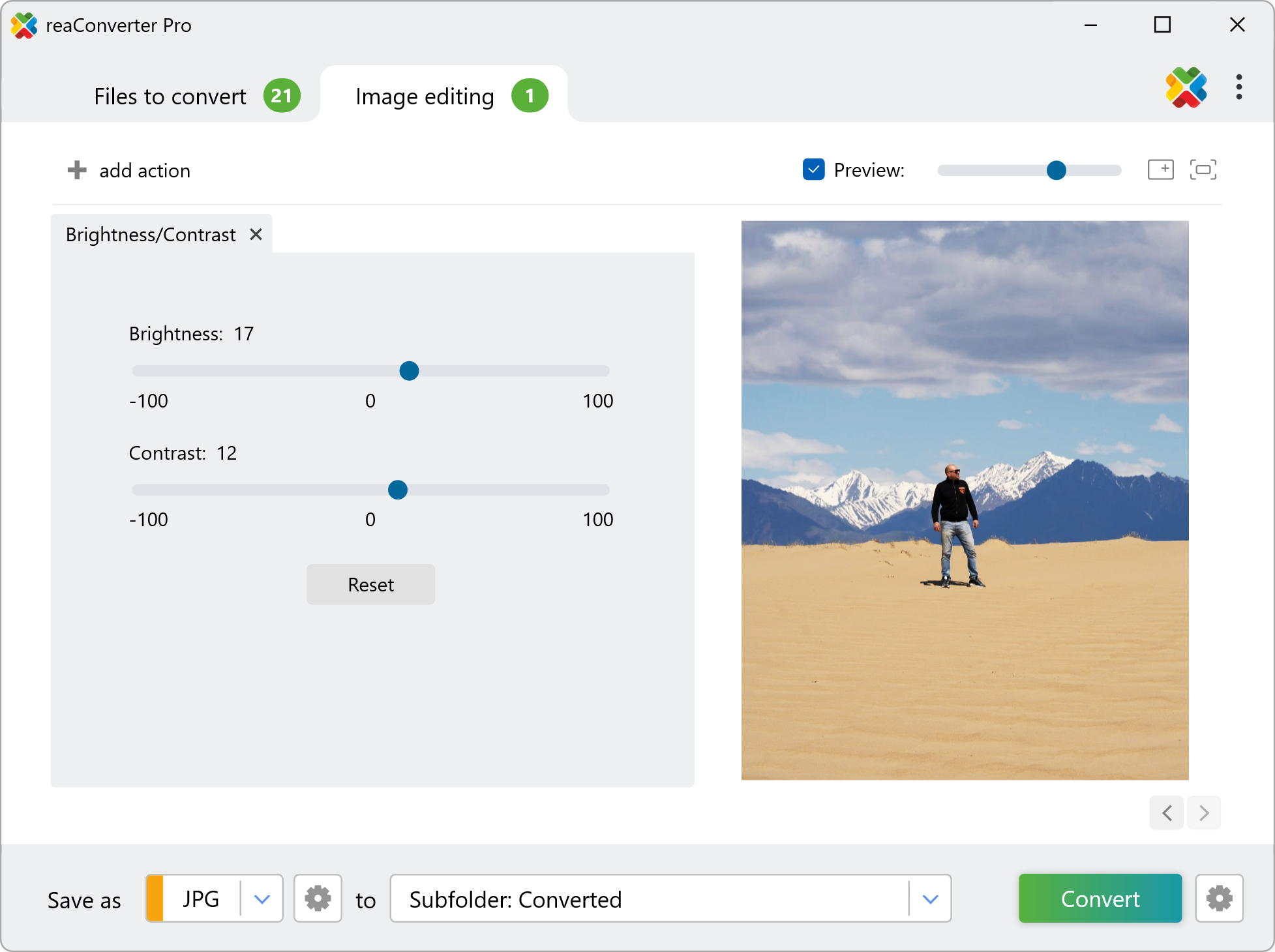Show next preview image arrow
This screenshot has height=952, width=1275.
click(x=1204, y=812)
